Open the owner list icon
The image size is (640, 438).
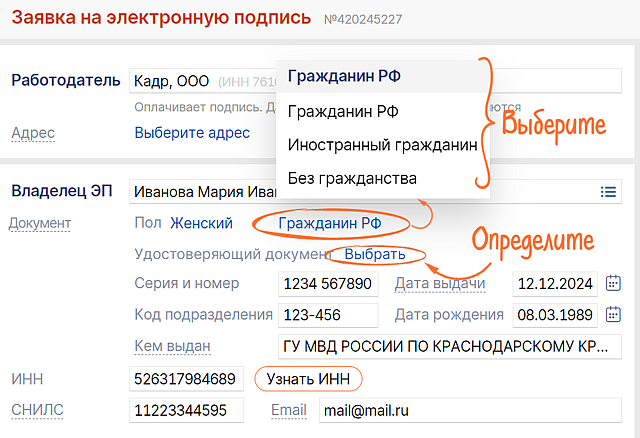[x=608, y=192]
